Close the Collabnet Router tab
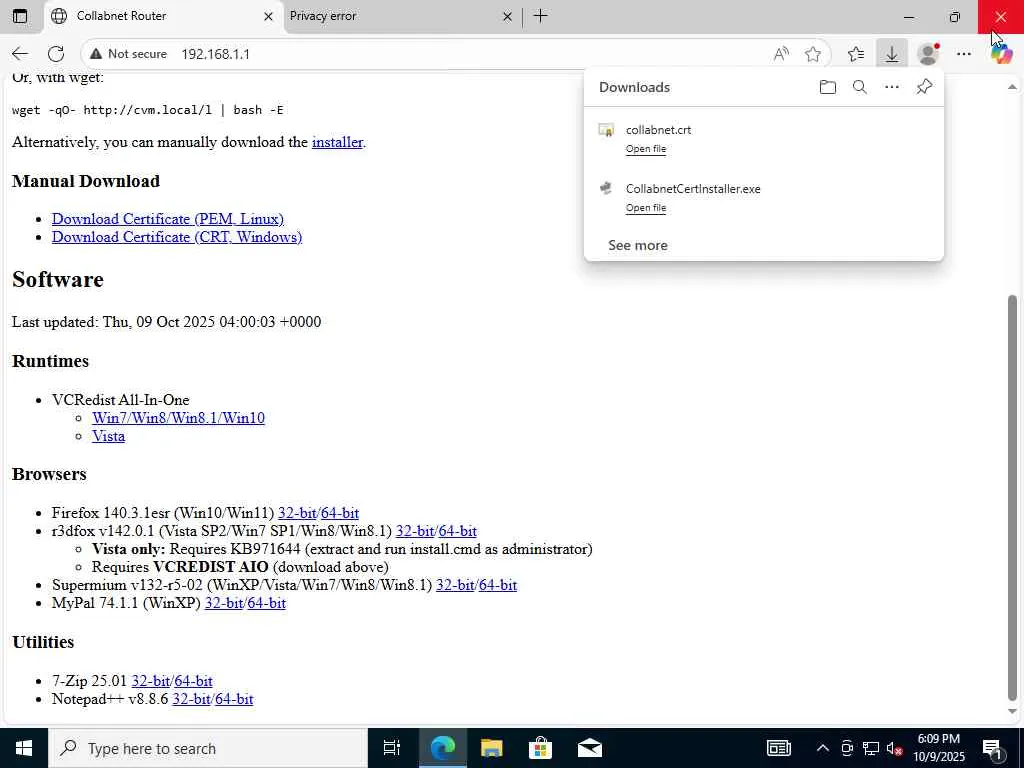 (268, 16)
